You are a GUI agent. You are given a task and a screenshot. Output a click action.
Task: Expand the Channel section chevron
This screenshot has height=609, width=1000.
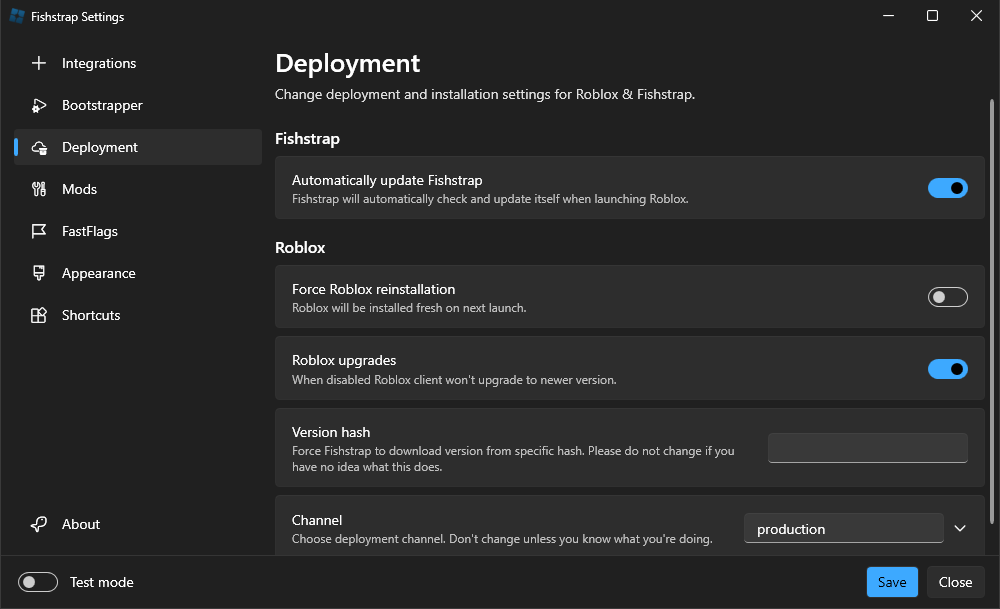[x=960, y=528]
